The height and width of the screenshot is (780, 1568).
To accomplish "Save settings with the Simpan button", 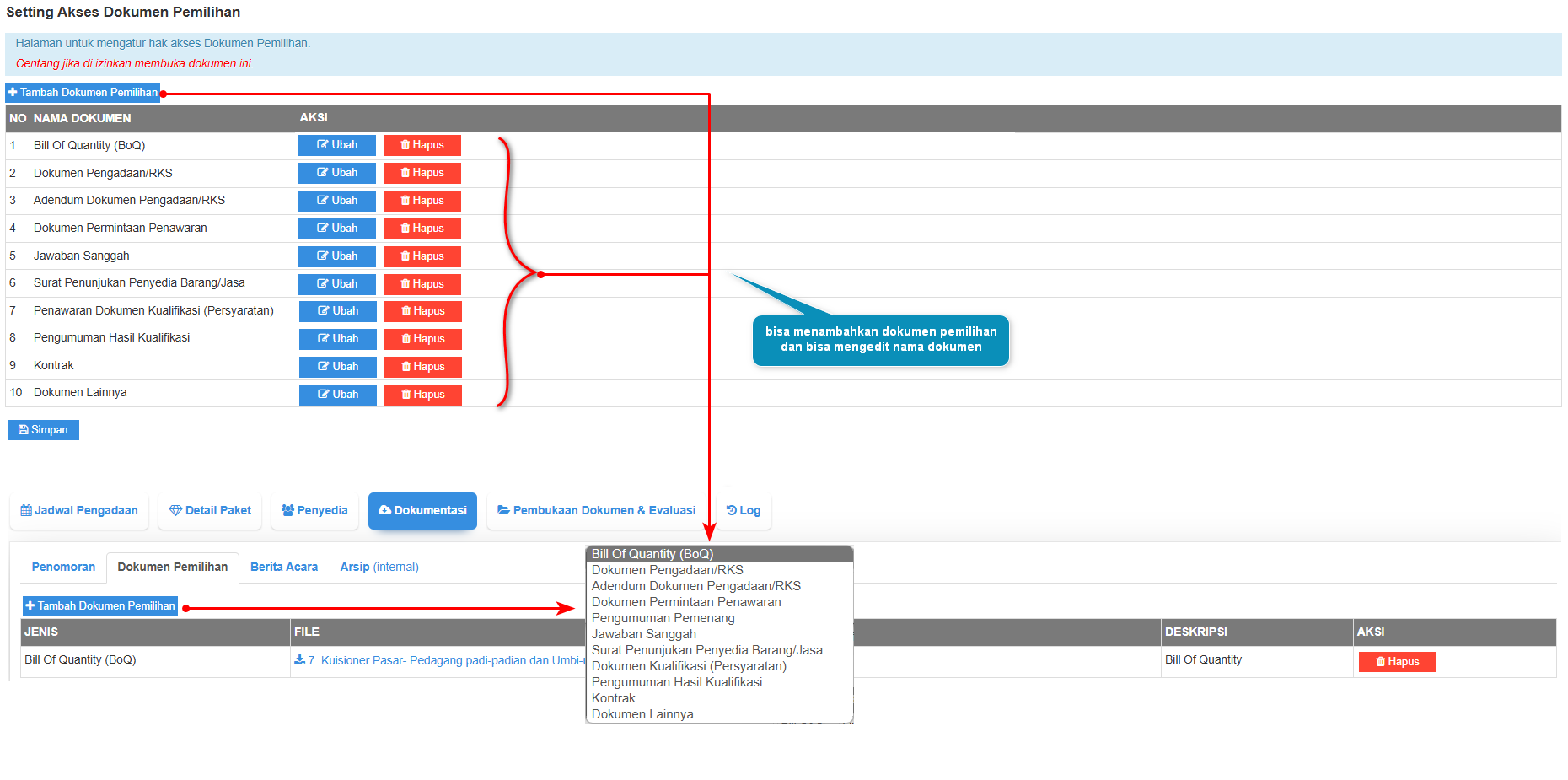I will tap(43, 430).
